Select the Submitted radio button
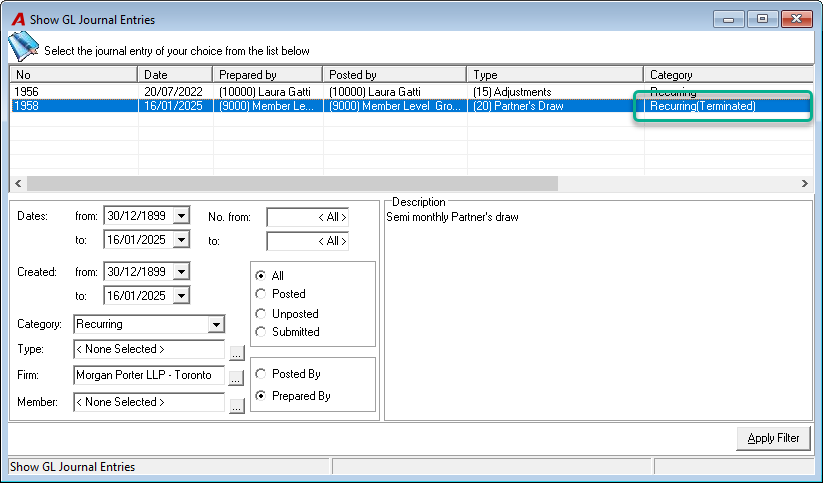This screenshot has width=823, height=483. [x=260, y=332]
